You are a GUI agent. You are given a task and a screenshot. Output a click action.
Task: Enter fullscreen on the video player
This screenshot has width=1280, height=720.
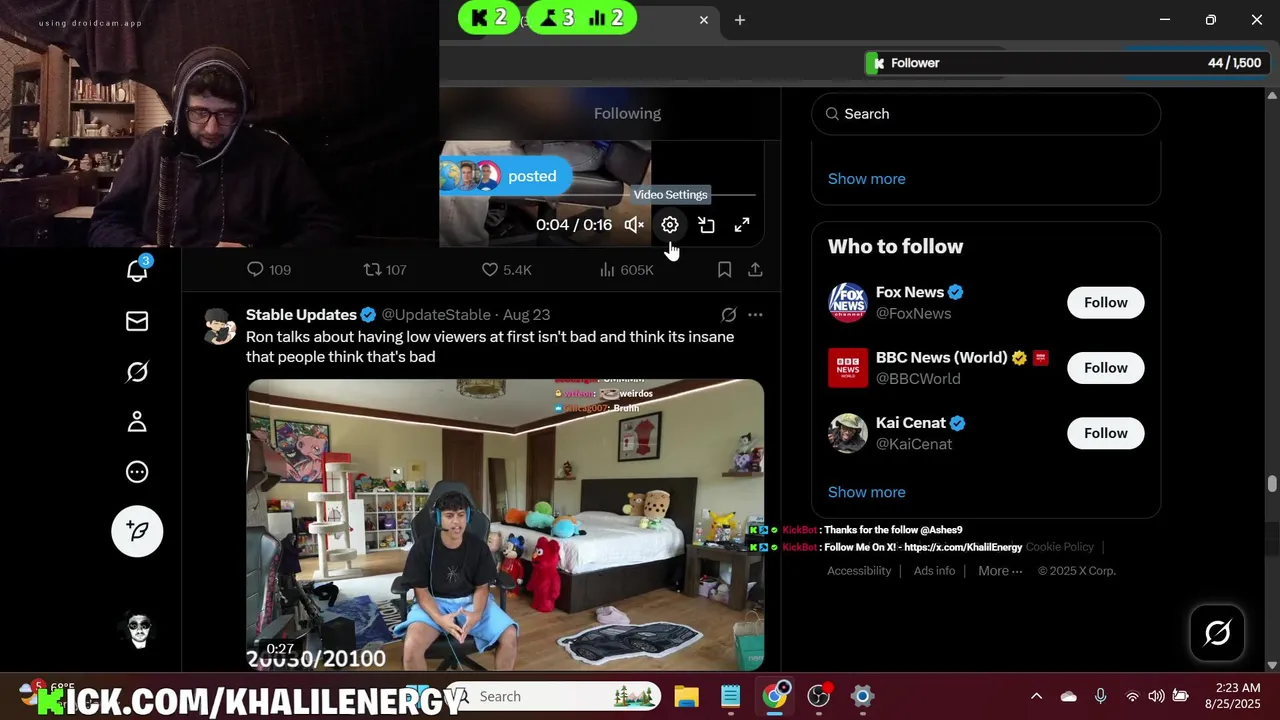point(742,225)
